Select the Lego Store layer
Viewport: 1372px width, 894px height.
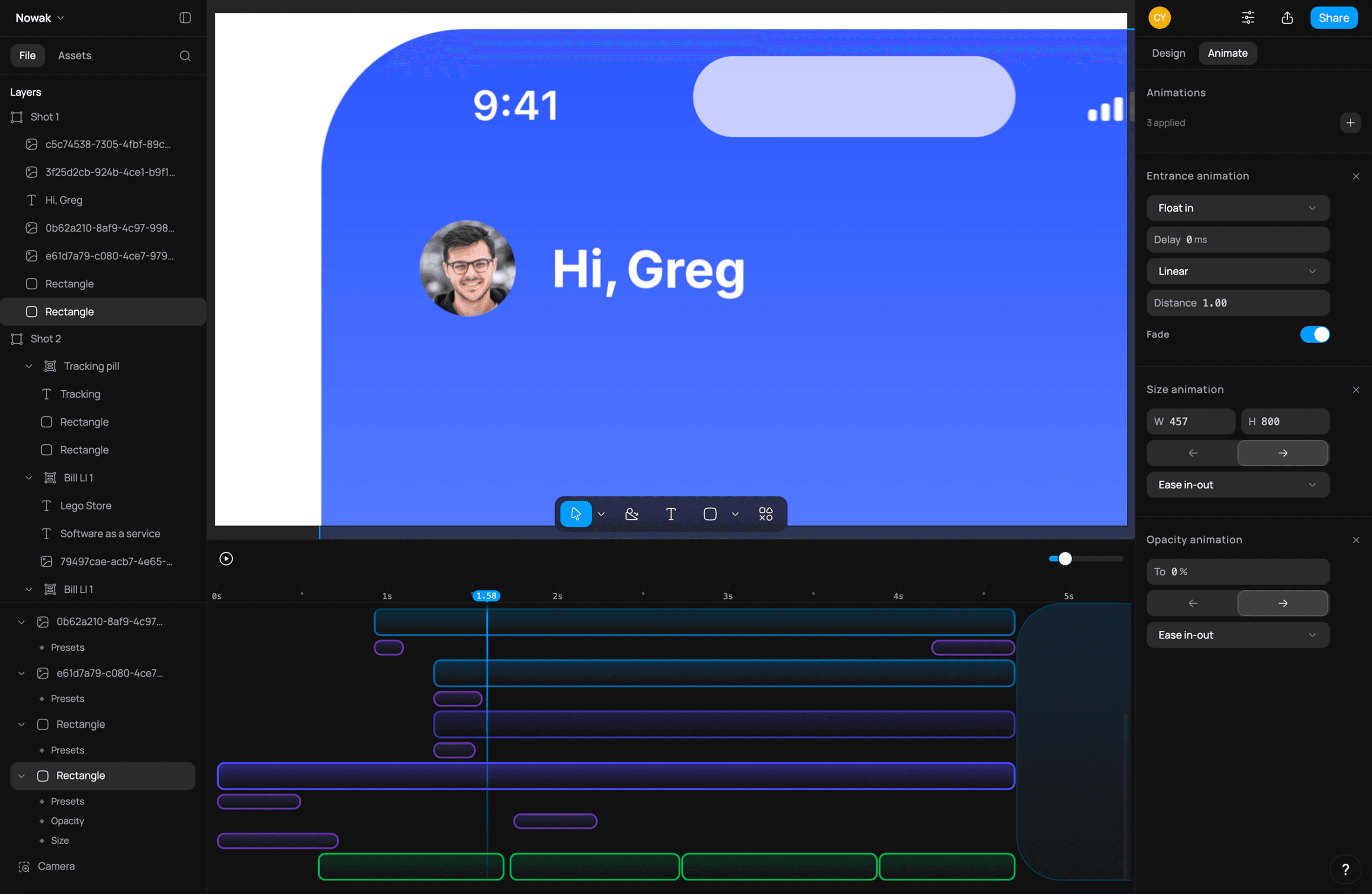pos(103,506)
